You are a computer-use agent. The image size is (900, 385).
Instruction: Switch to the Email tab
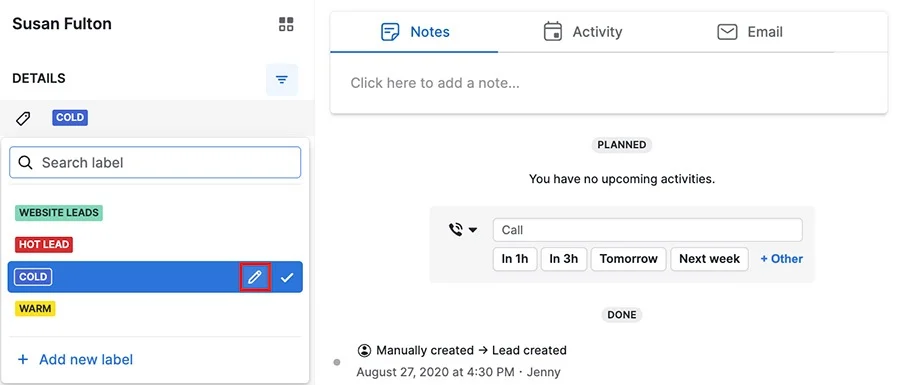(x=750, y=32)
